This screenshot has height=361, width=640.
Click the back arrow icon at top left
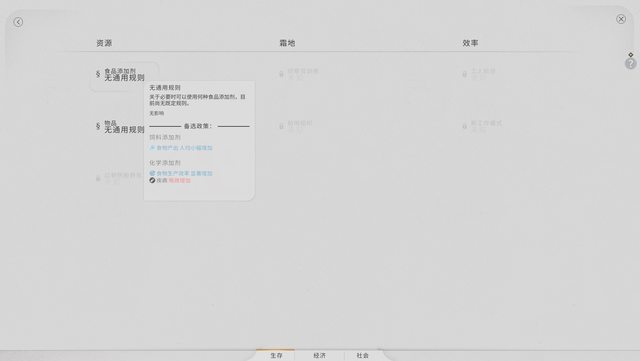click(x=18, y=22)
